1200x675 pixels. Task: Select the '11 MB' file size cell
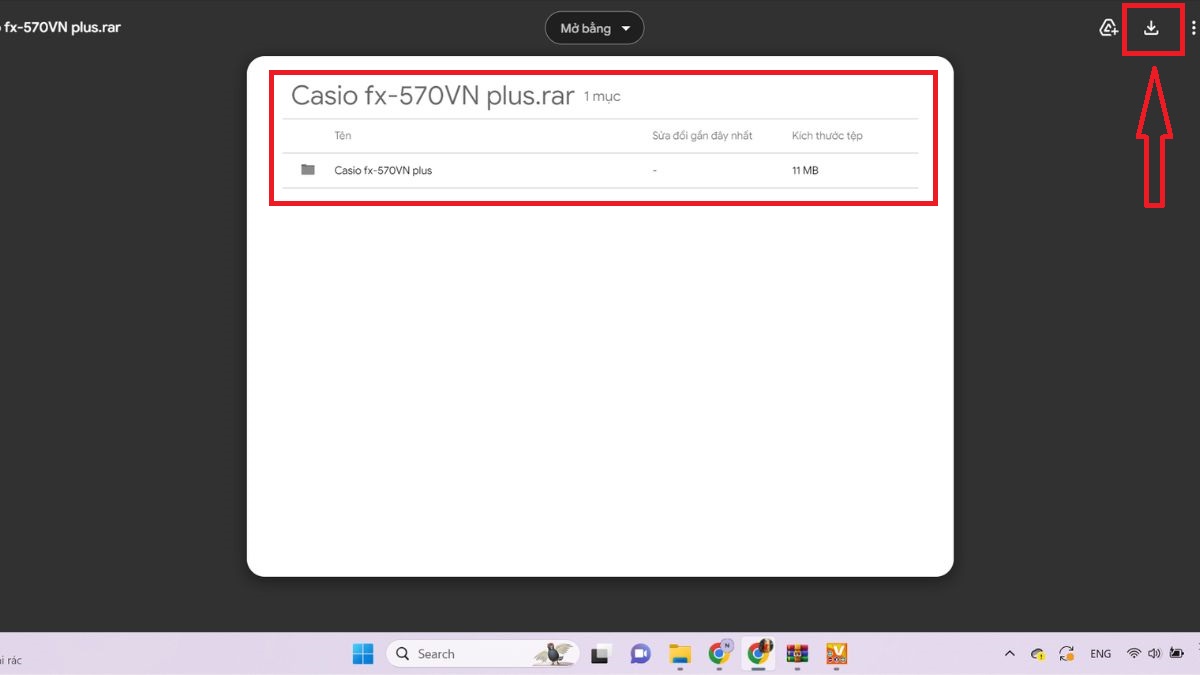point(805,170)
